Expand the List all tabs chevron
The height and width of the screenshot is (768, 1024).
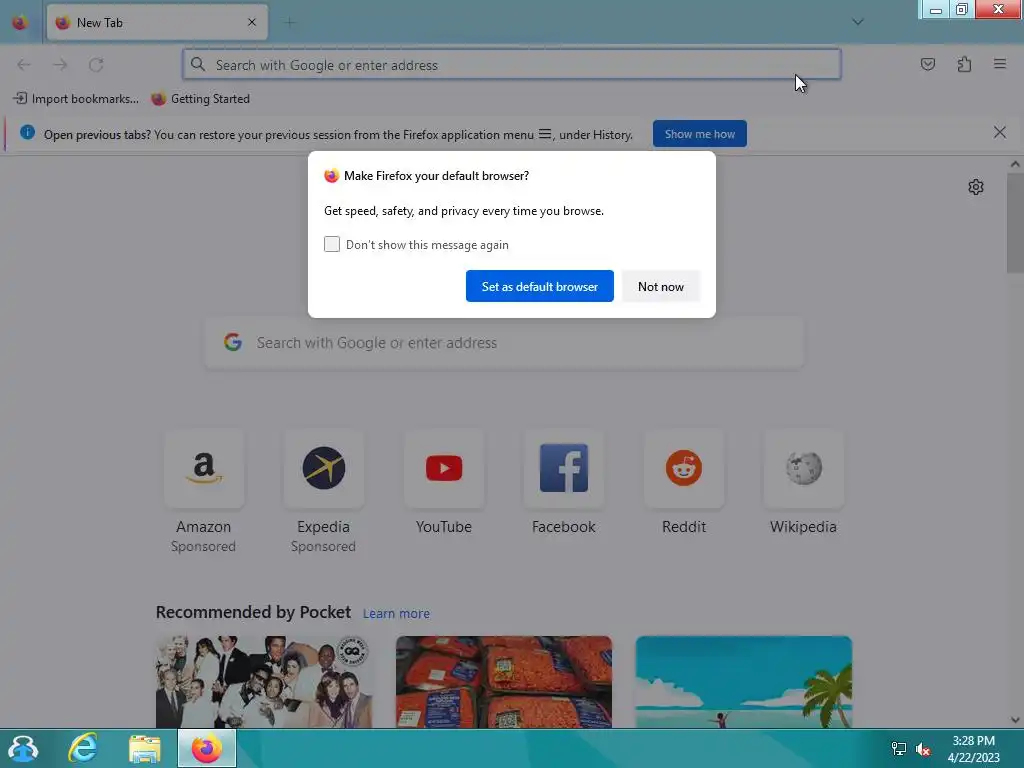point(857,22)
